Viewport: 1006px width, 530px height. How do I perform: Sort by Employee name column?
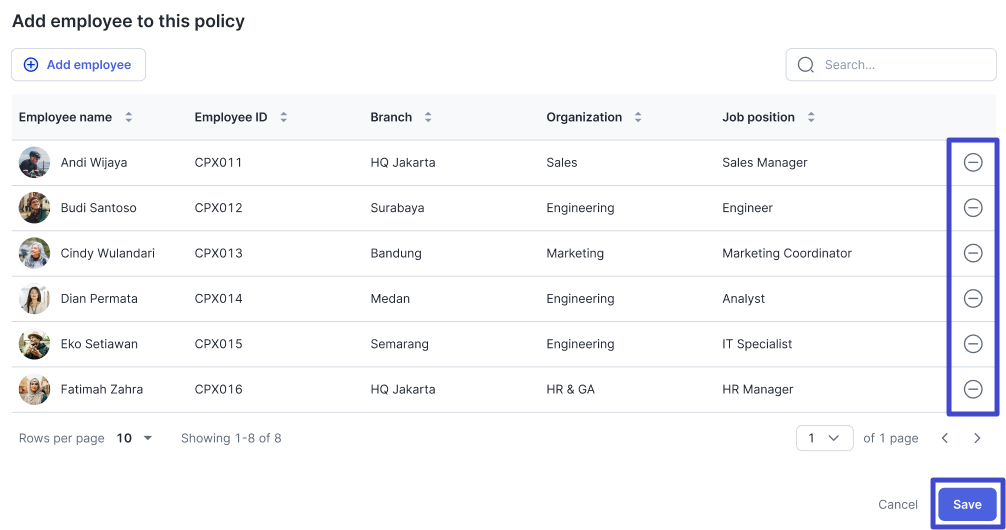coord(128,117)
